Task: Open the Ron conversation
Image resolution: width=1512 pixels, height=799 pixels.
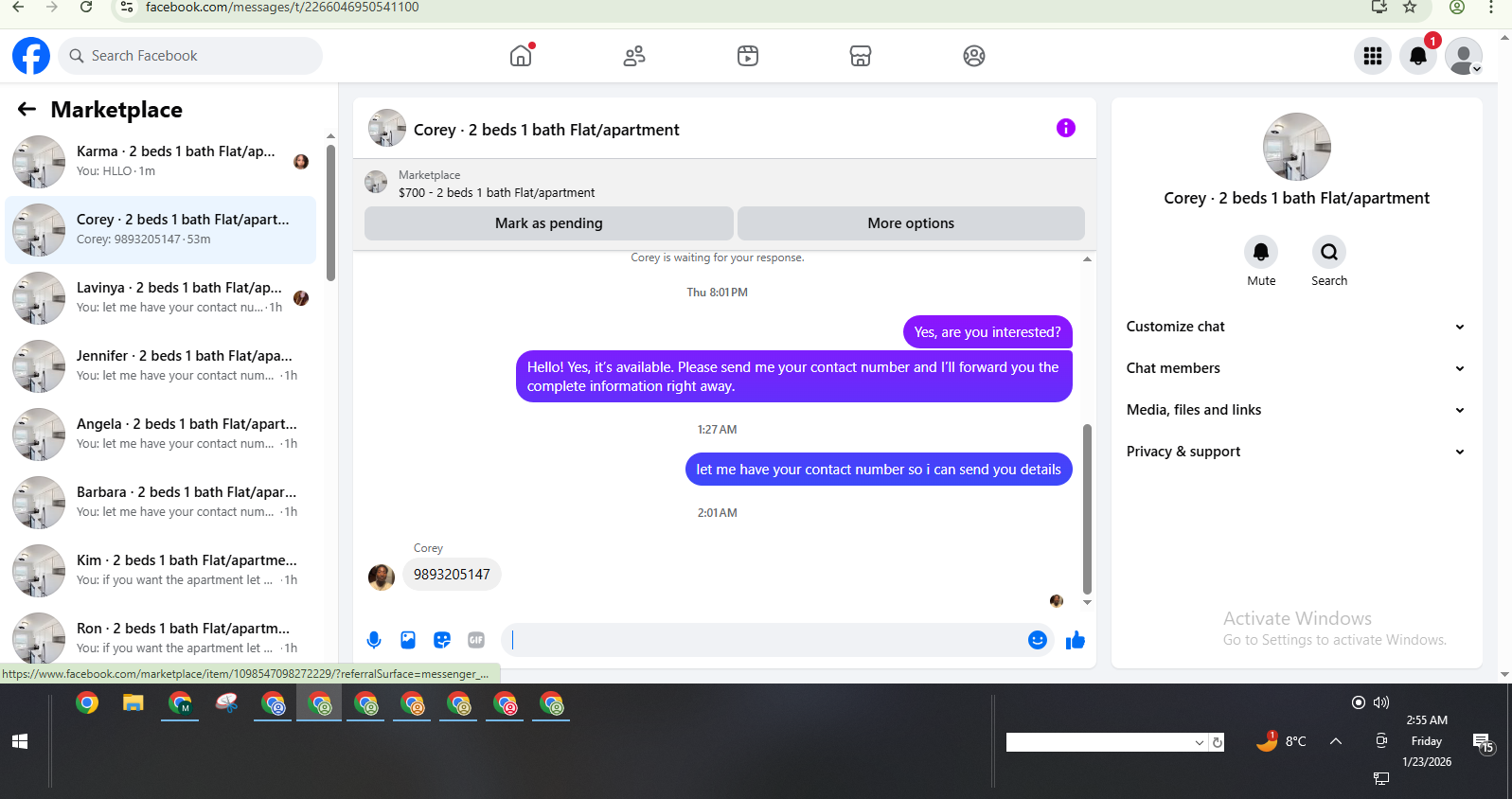Action: (x=161, y=636)
